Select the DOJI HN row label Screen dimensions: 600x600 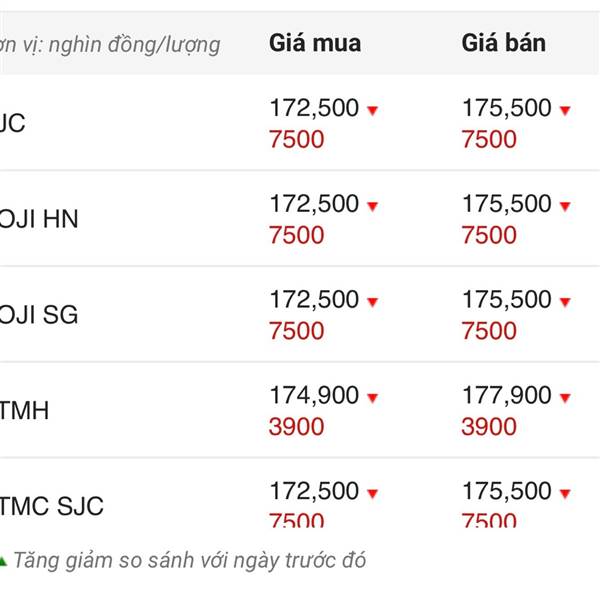[x=38, y=219]
